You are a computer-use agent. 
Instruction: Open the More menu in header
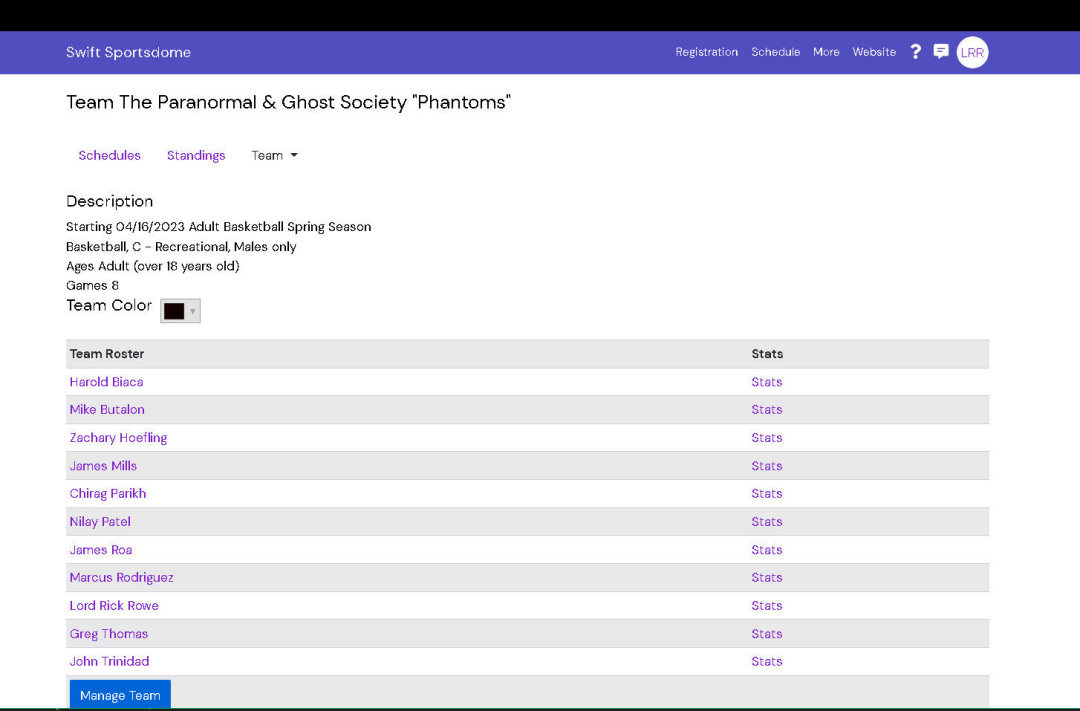[826, 52]
